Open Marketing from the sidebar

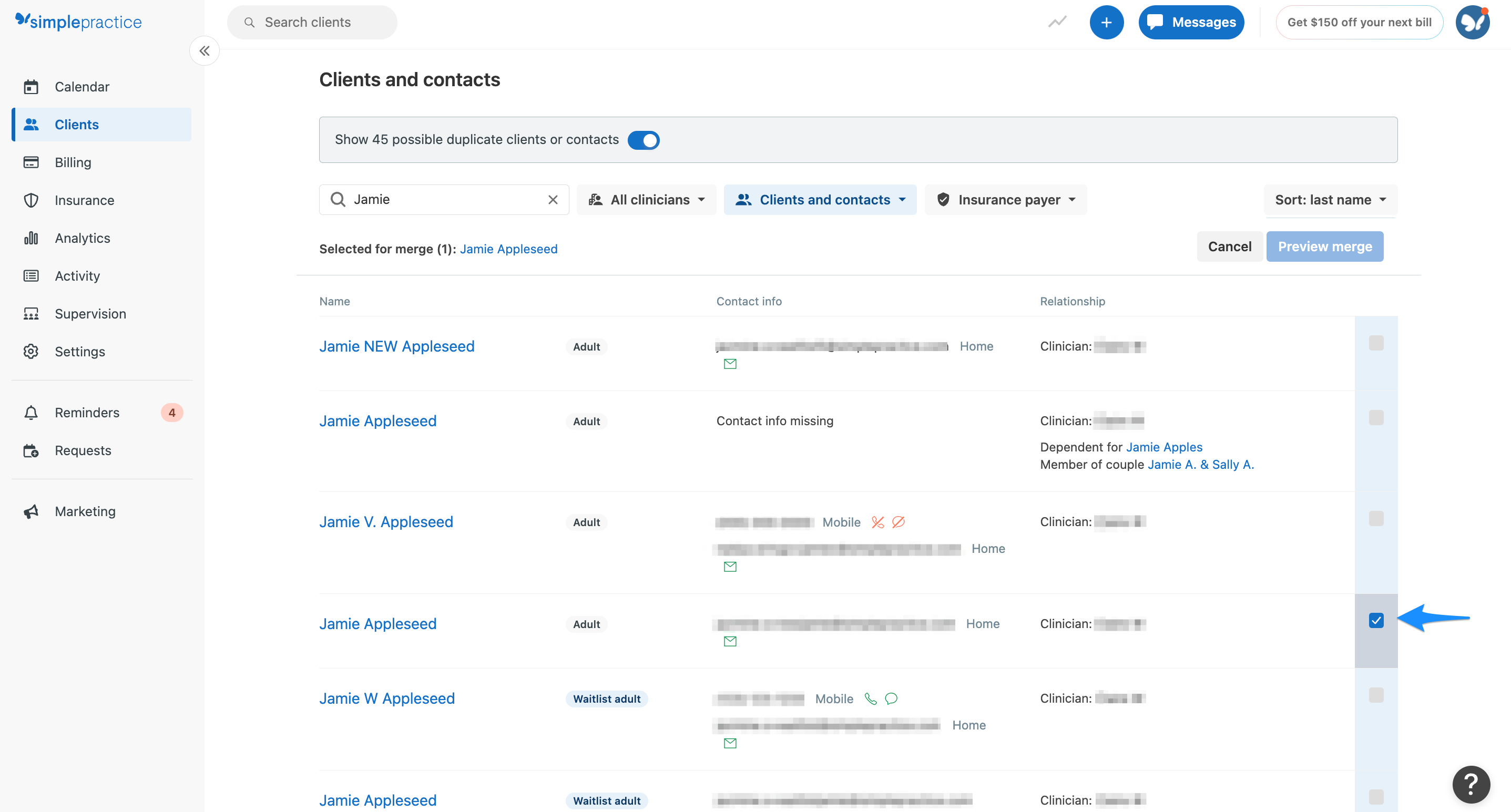click(x=85, y=511)
